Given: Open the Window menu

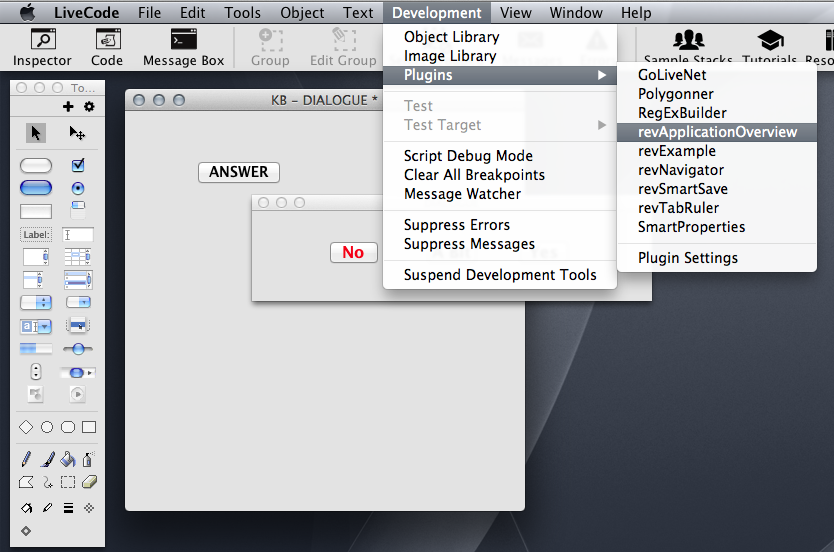Looking at the screenshot, I should point(576,12).
